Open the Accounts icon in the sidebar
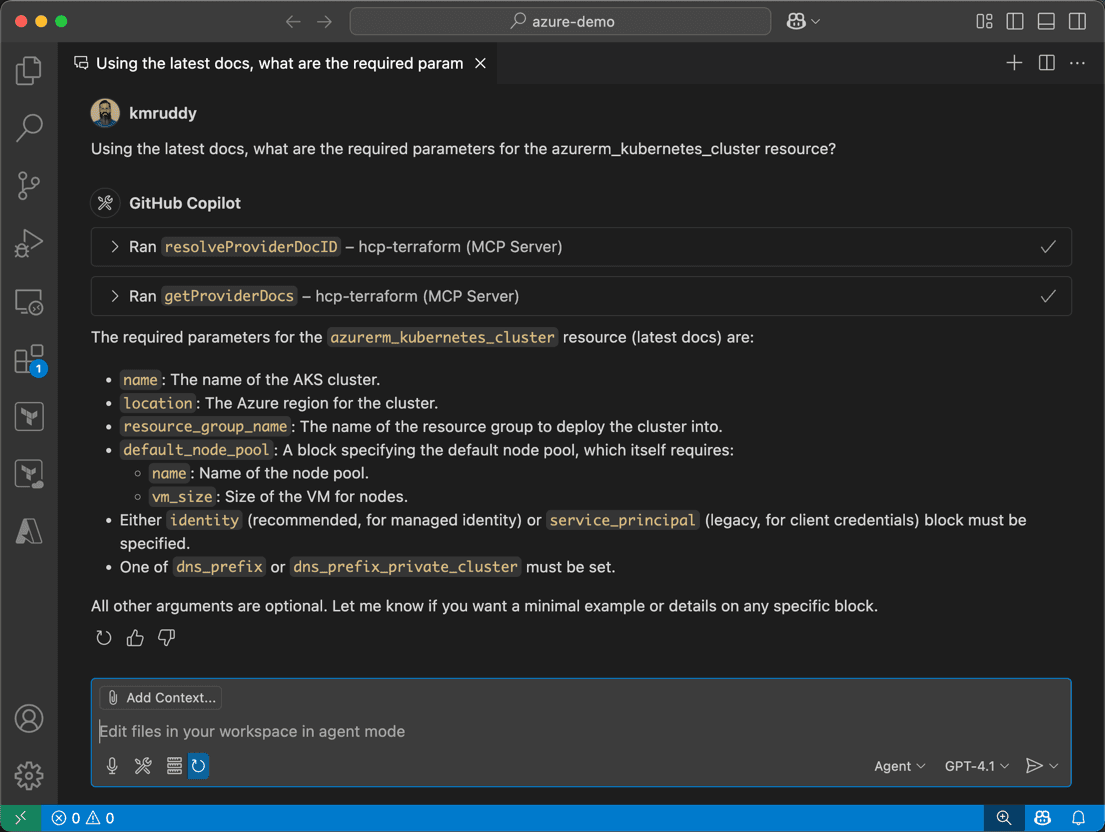 point(29,718)
